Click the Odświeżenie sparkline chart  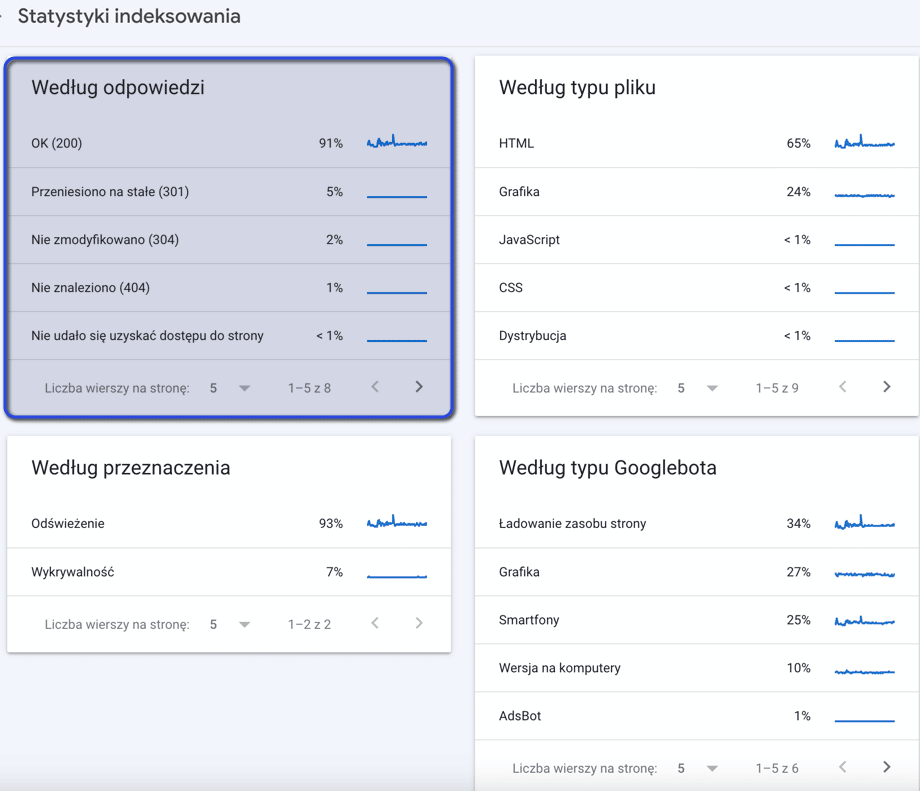(396, 523)
